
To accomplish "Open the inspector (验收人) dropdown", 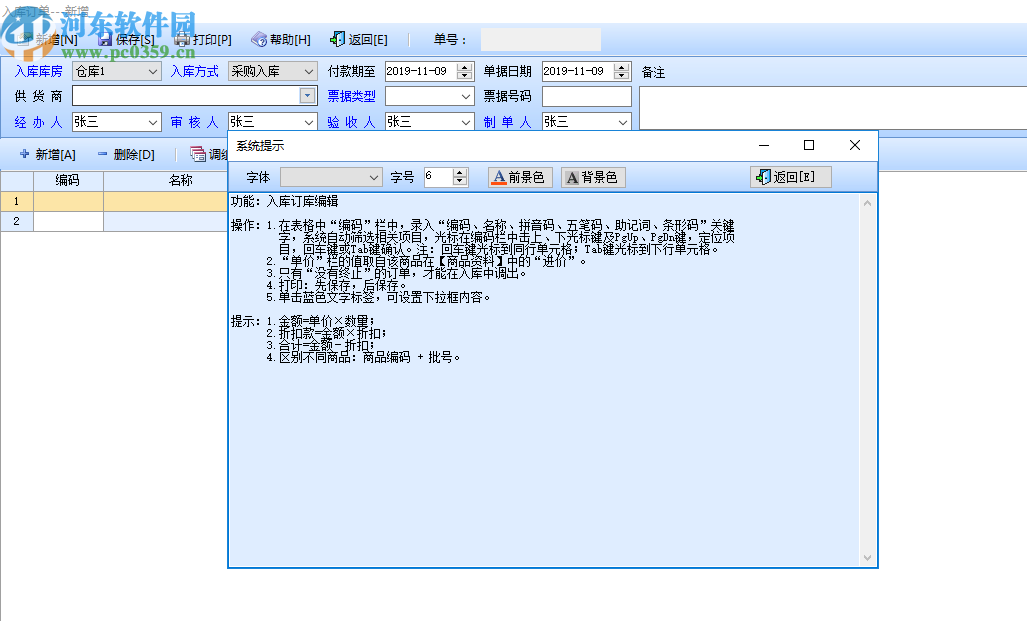I will coord(466,122).
